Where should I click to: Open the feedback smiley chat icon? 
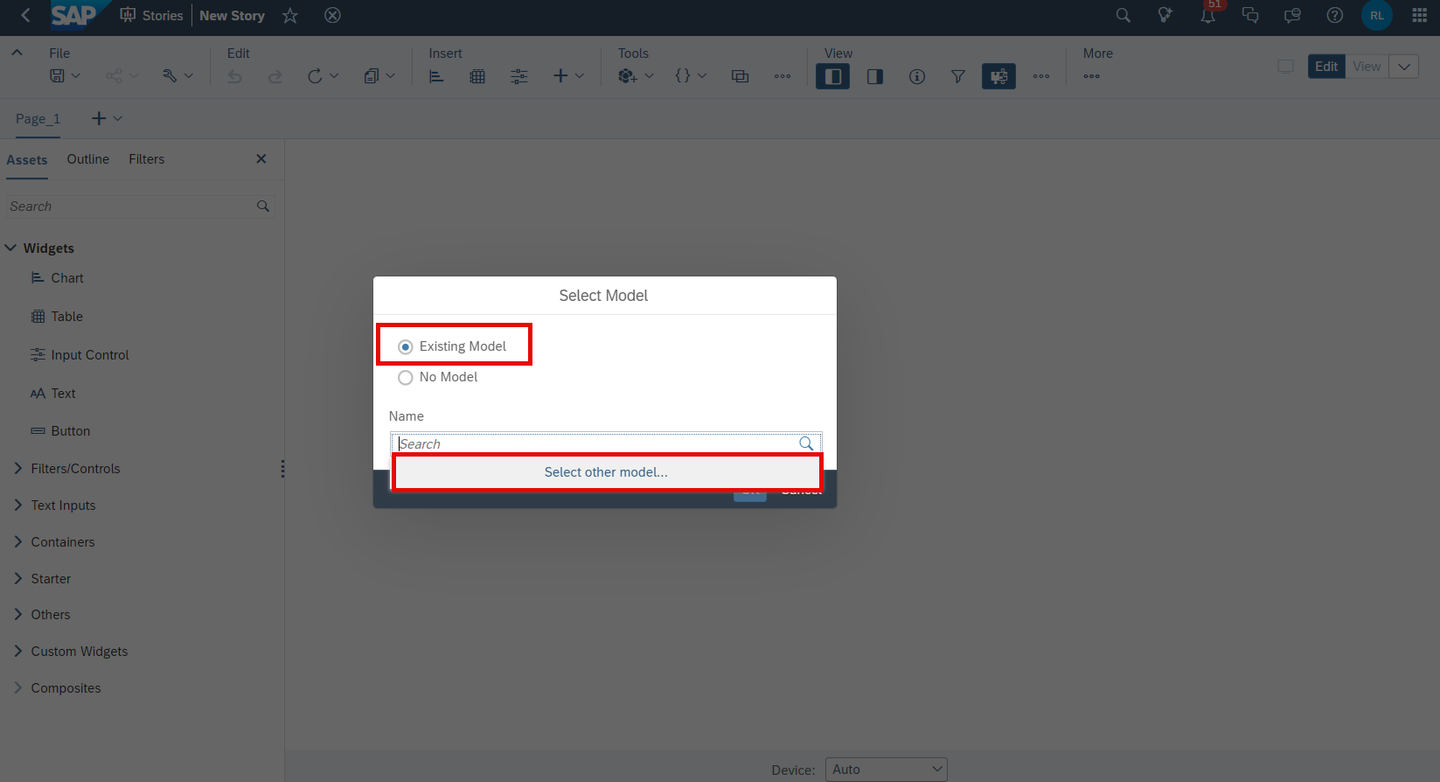click(x=1292, y=15)
